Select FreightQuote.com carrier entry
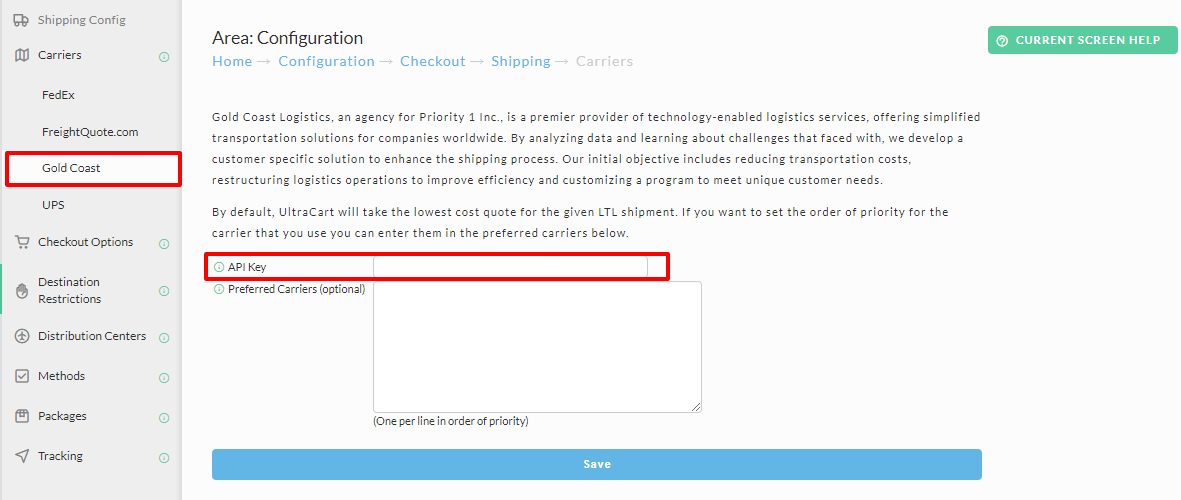This screenshot has height=500, width=1181. coord(90,132)
